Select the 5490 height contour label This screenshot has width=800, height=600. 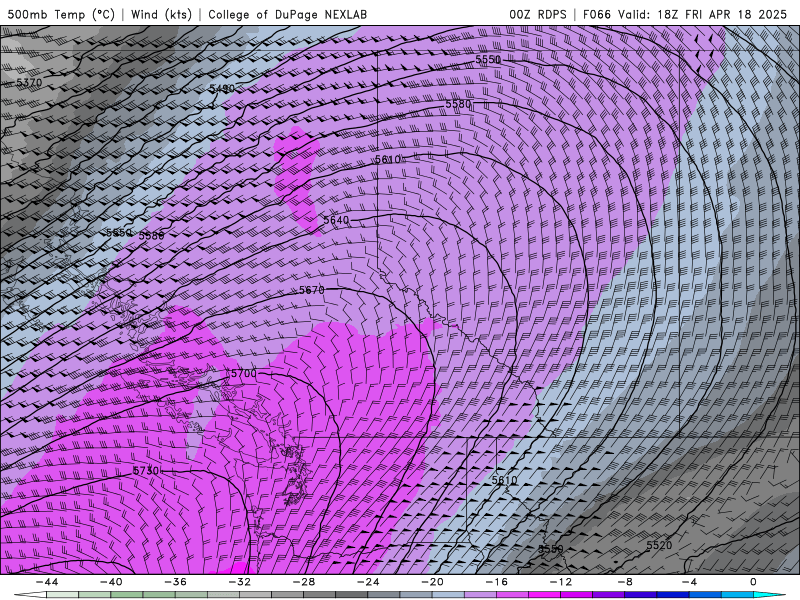click(x=222, y=89)
